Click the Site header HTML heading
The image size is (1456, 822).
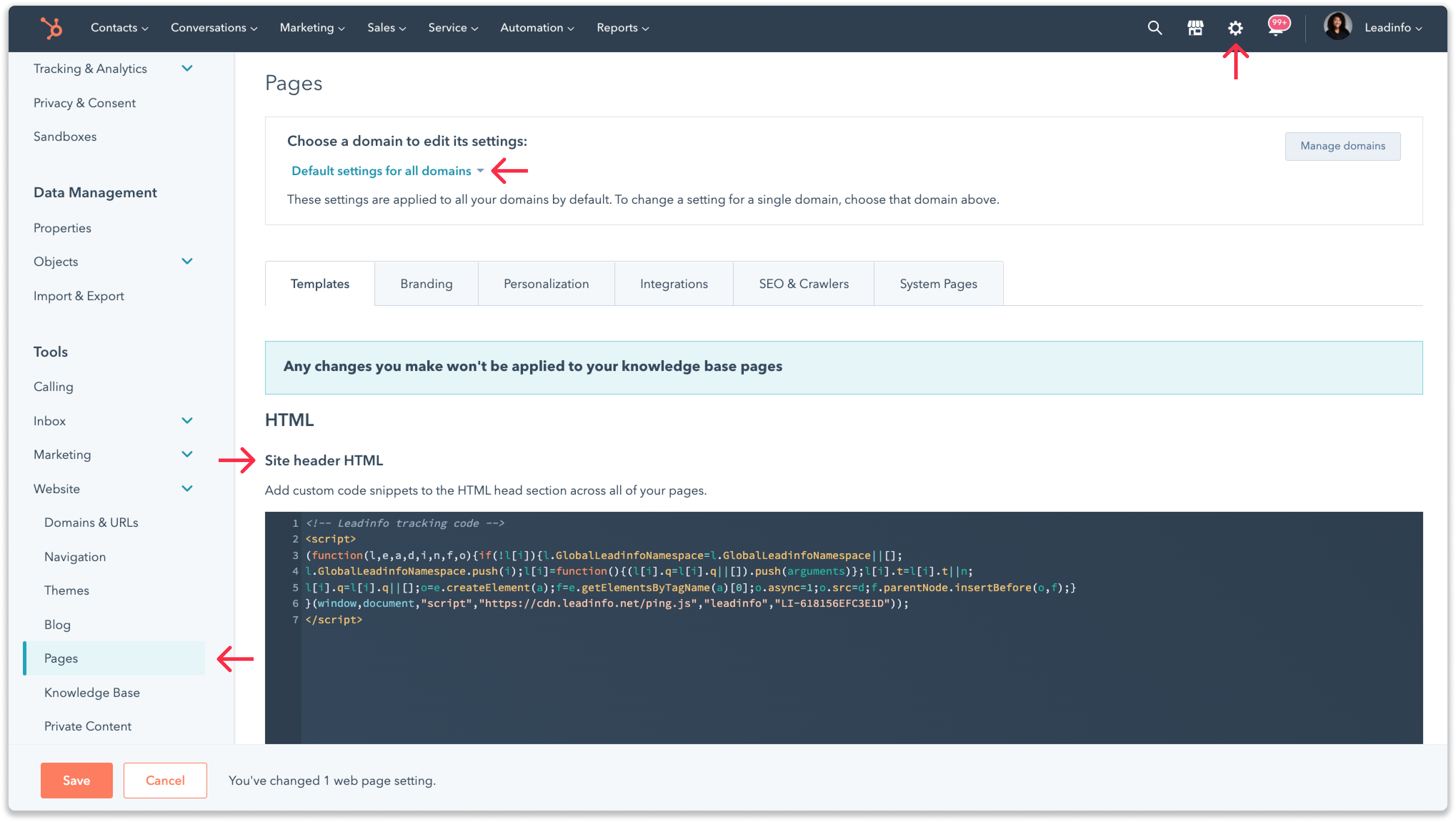click(x=324, y=461)
